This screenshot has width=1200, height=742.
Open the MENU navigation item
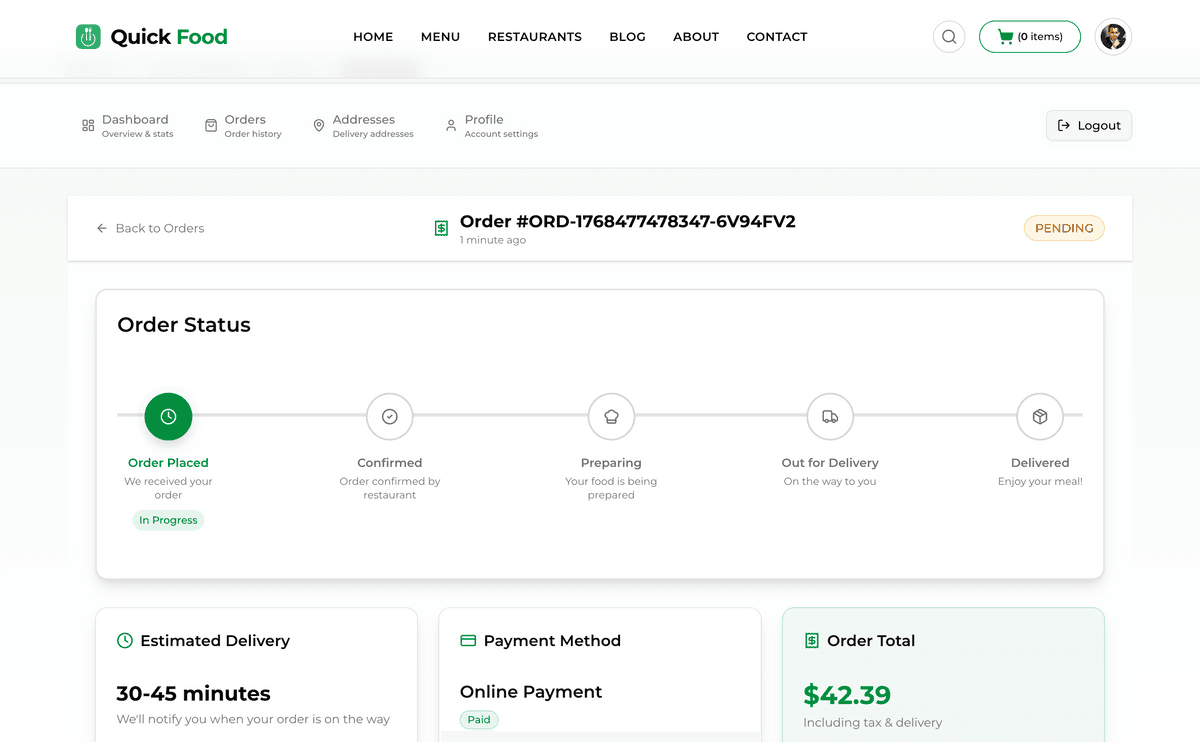click(440, 37)
